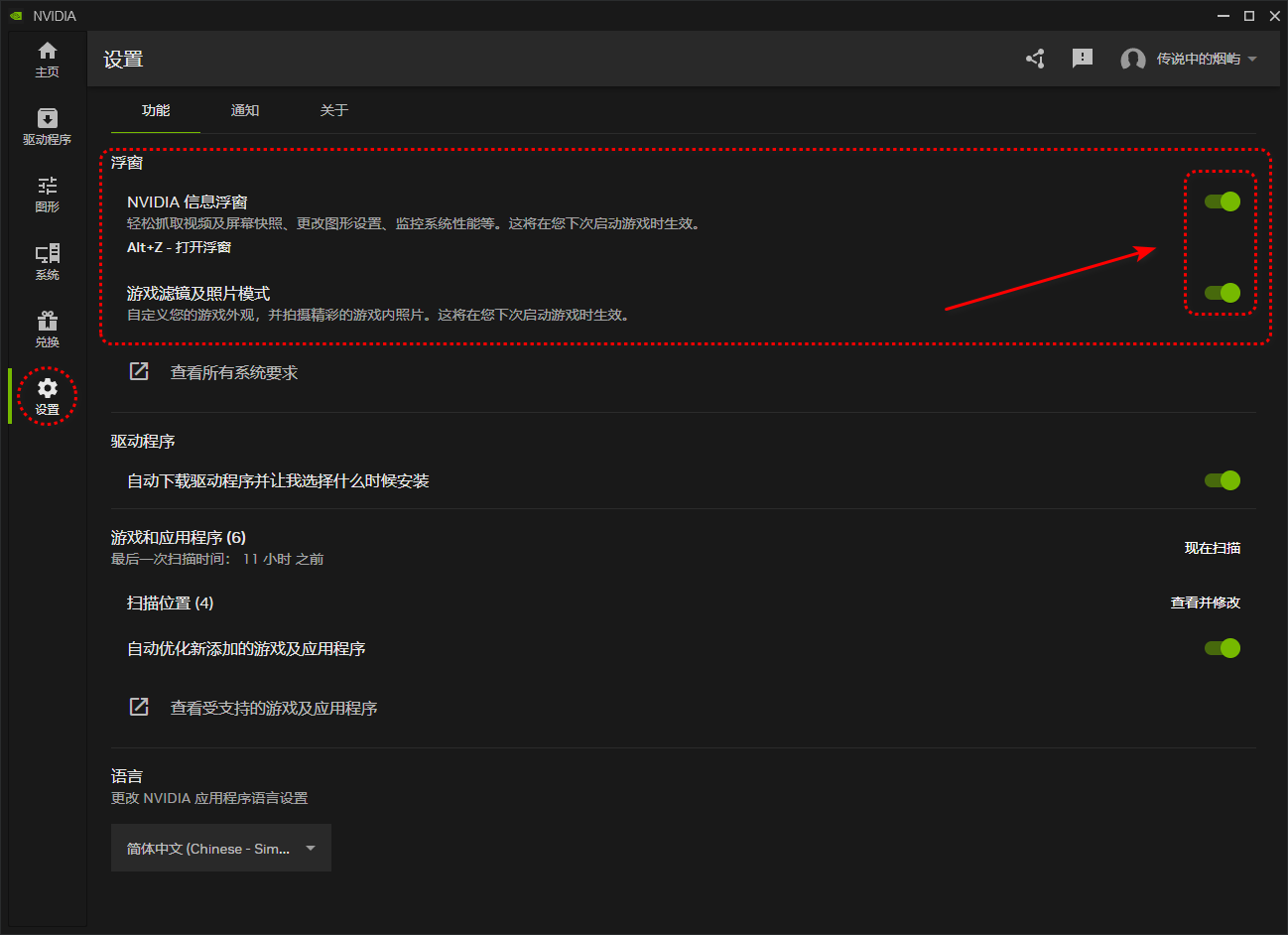Click the 浮窗 section heading
1288x935 pixels.
[127, 162]
